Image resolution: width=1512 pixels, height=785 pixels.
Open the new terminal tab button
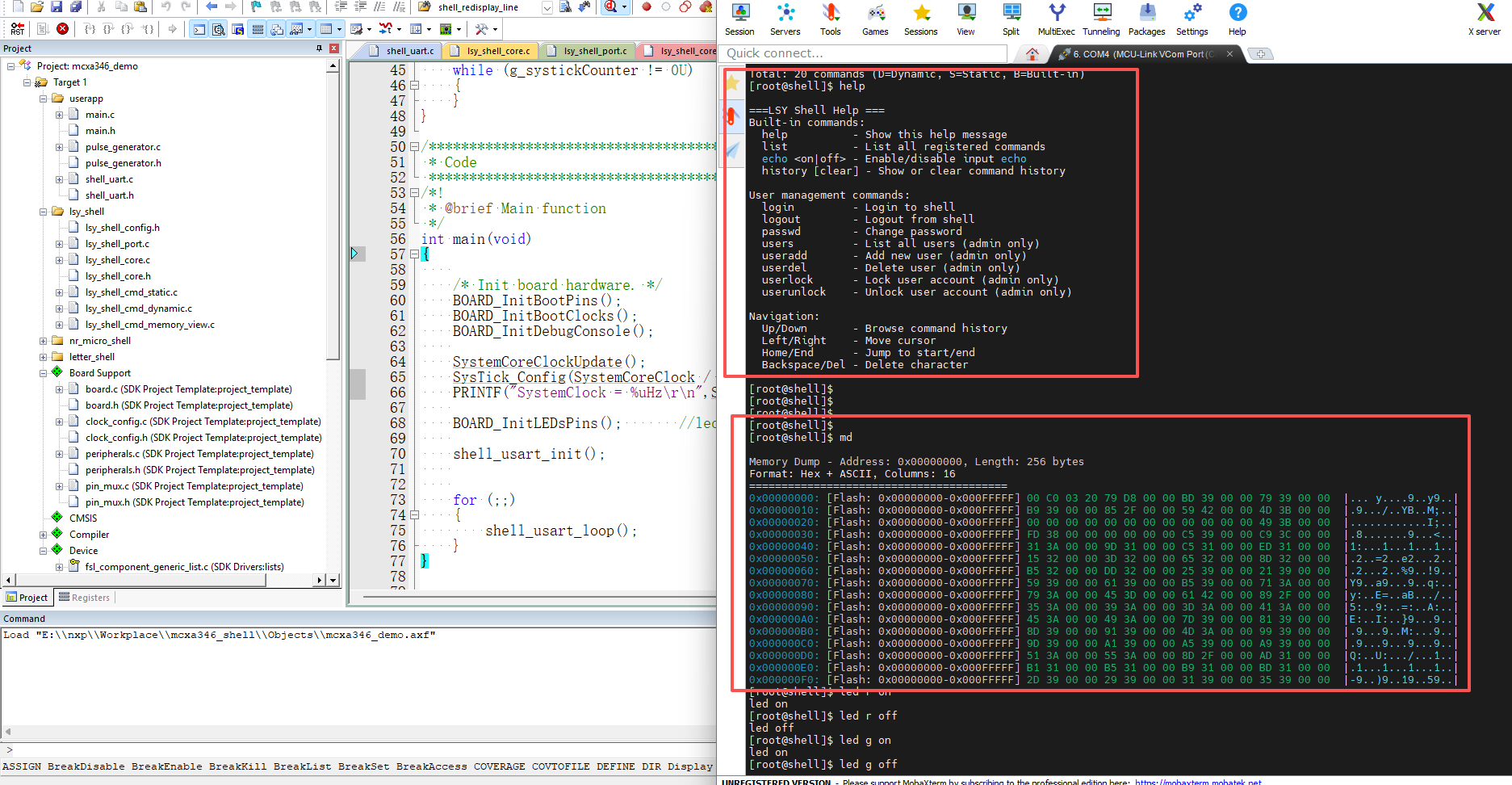pyautogui.click(x=1260, y=54)
